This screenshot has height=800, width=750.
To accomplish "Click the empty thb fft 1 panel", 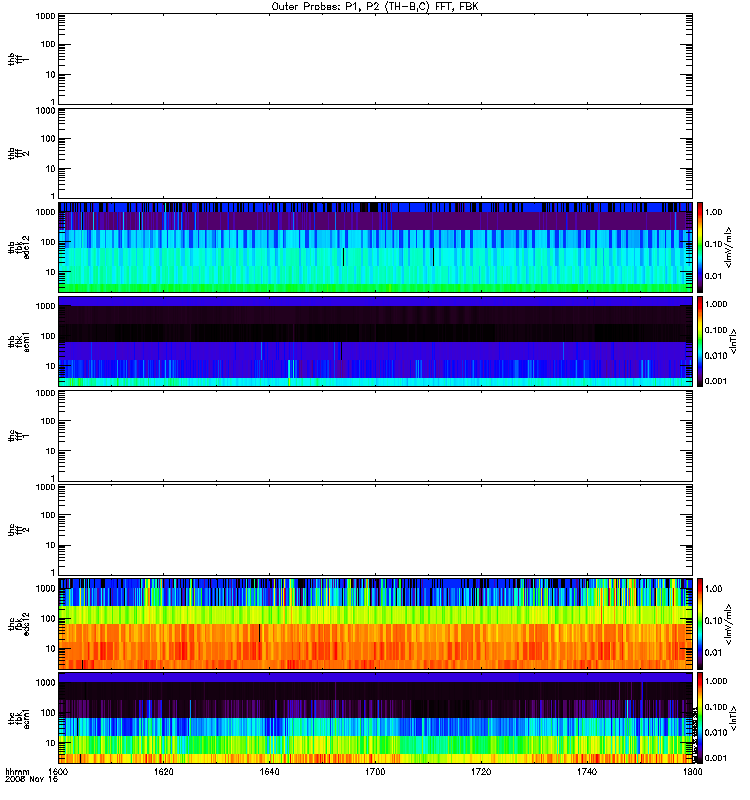I will [376, 59].
